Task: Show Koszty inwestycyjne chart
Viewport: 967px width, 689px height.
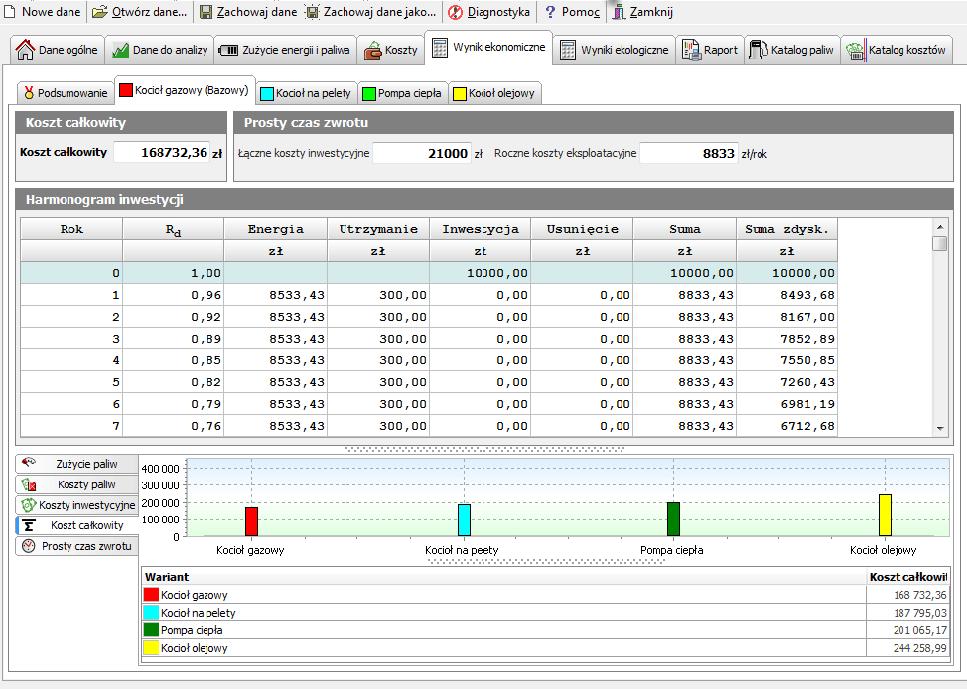Action: 76,505
